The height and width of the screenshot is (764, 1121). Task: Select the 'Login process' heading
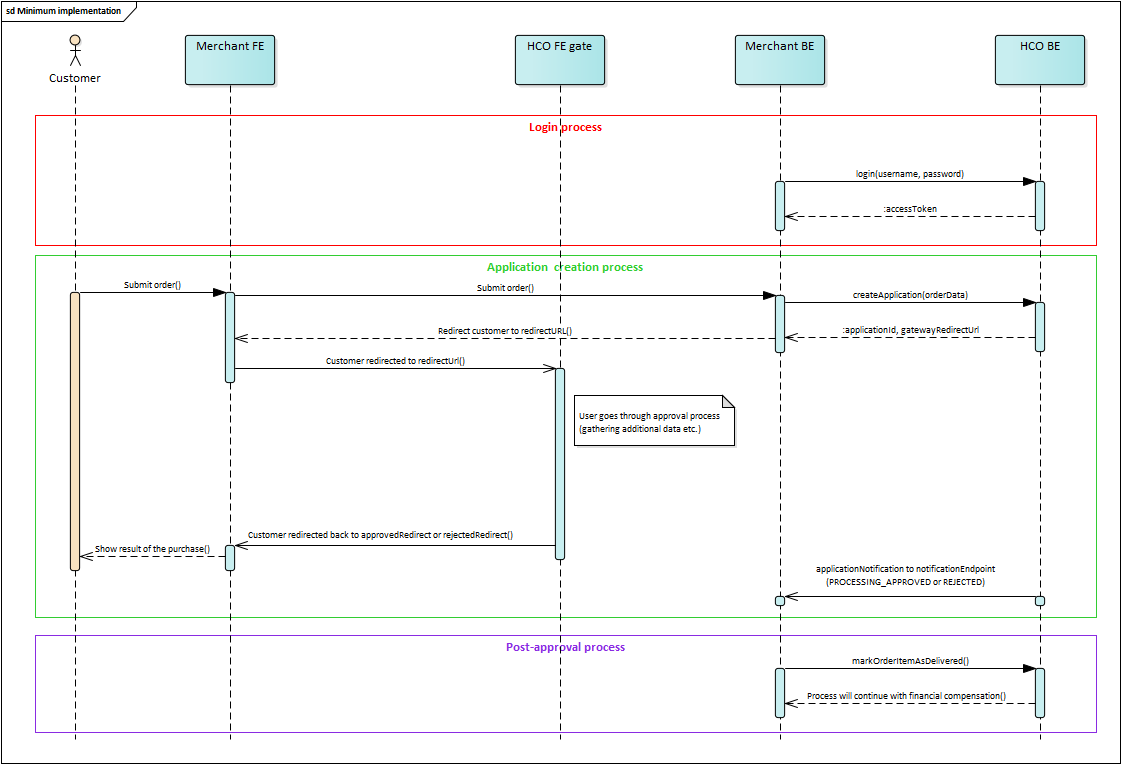coord(566,127)
